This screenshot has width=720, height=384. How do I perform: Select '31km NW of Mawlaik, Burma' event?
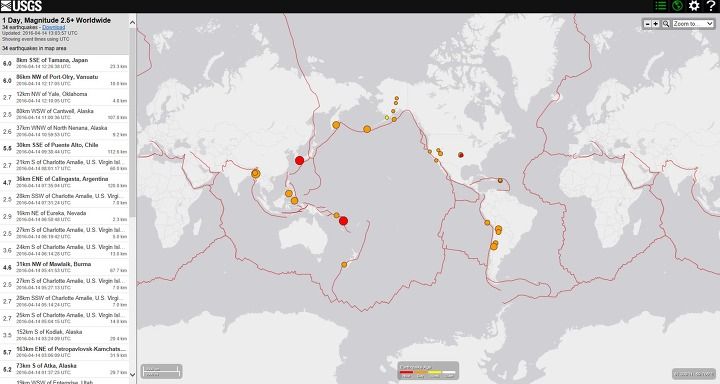click(65, 267)
